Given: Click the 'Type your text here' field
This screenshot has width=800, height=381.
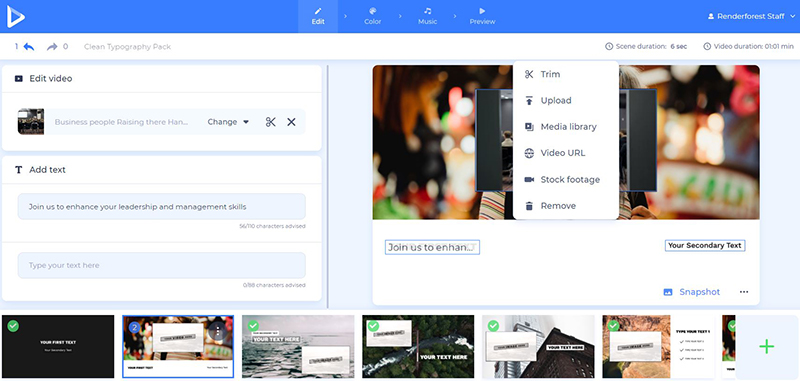Looking at the screenshot, I should [x=162, y=265].
